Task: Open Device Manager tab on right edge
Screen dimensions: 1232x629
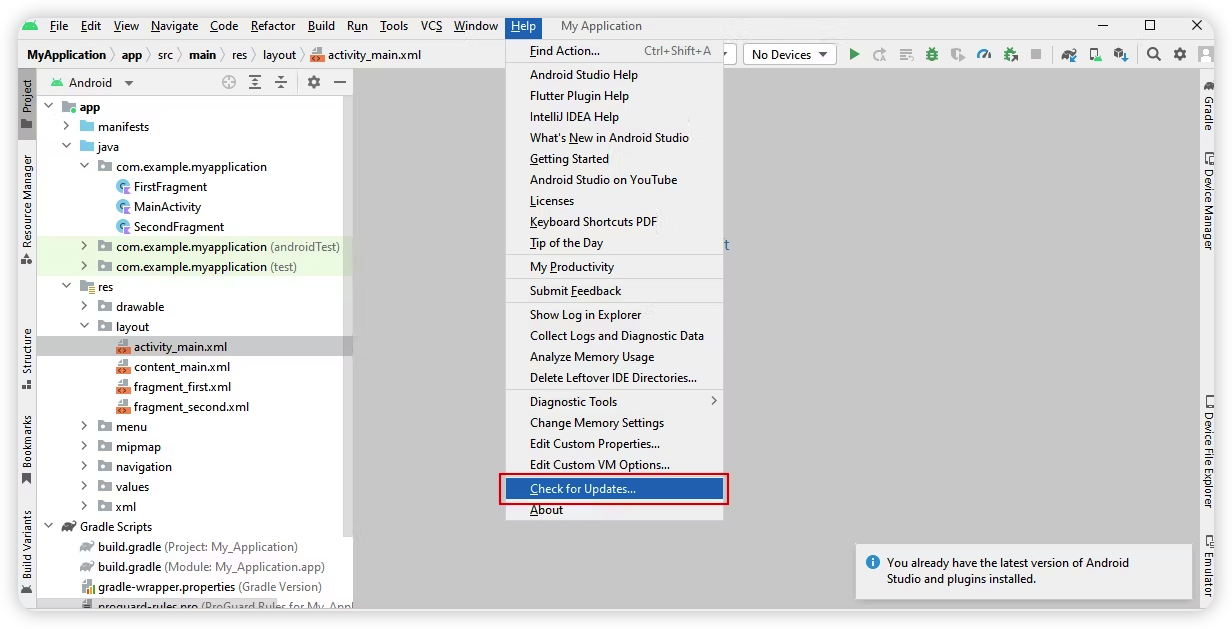Action: click(x=1208, y=200)
